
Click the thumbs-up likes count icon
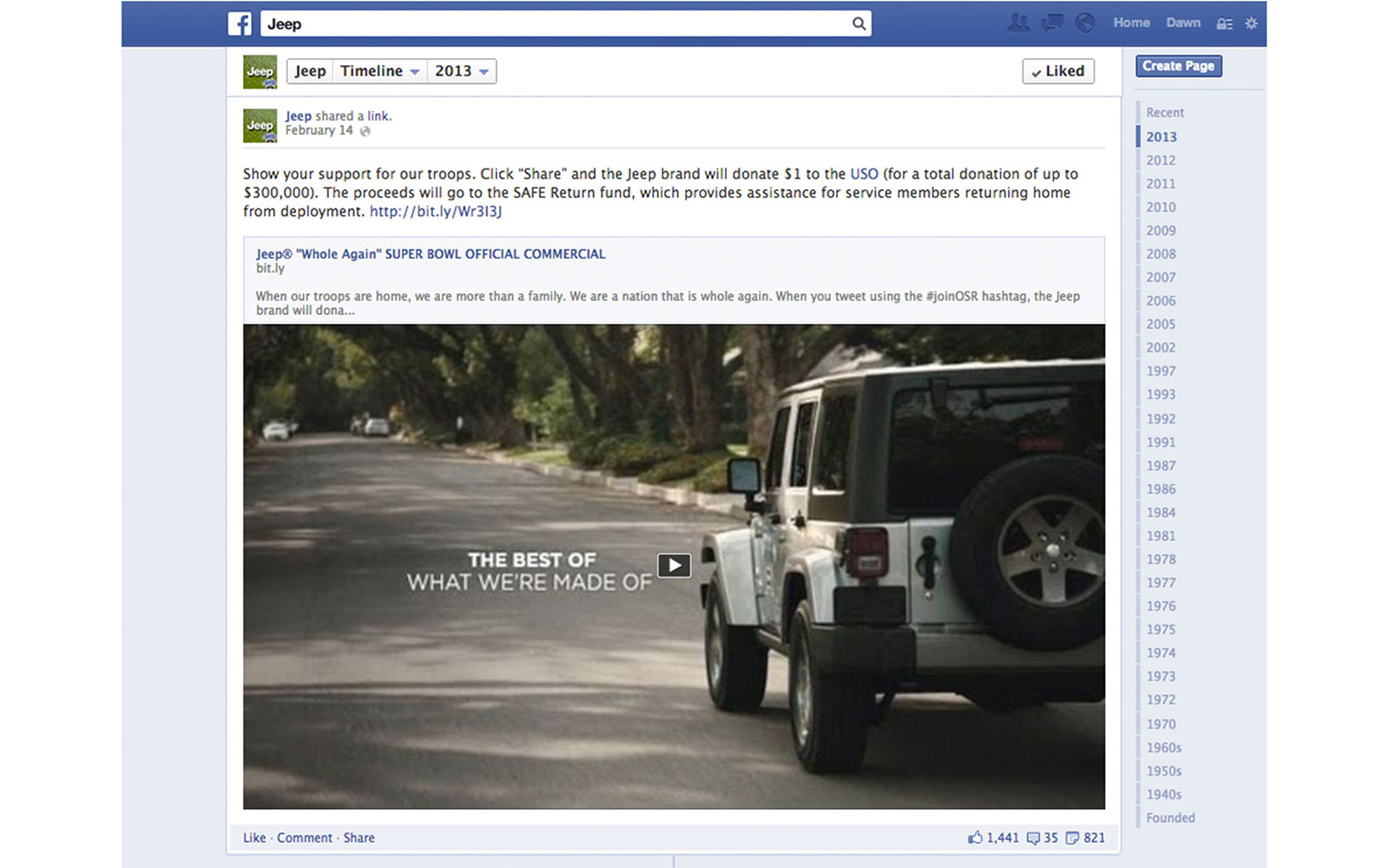[975, 838]
